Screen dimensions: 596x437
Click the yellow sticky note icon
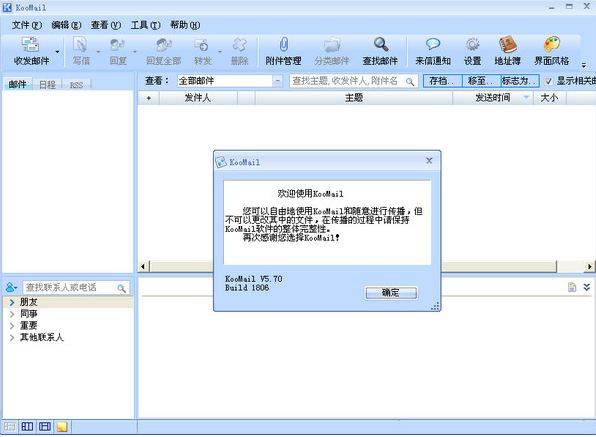point(62,427)
